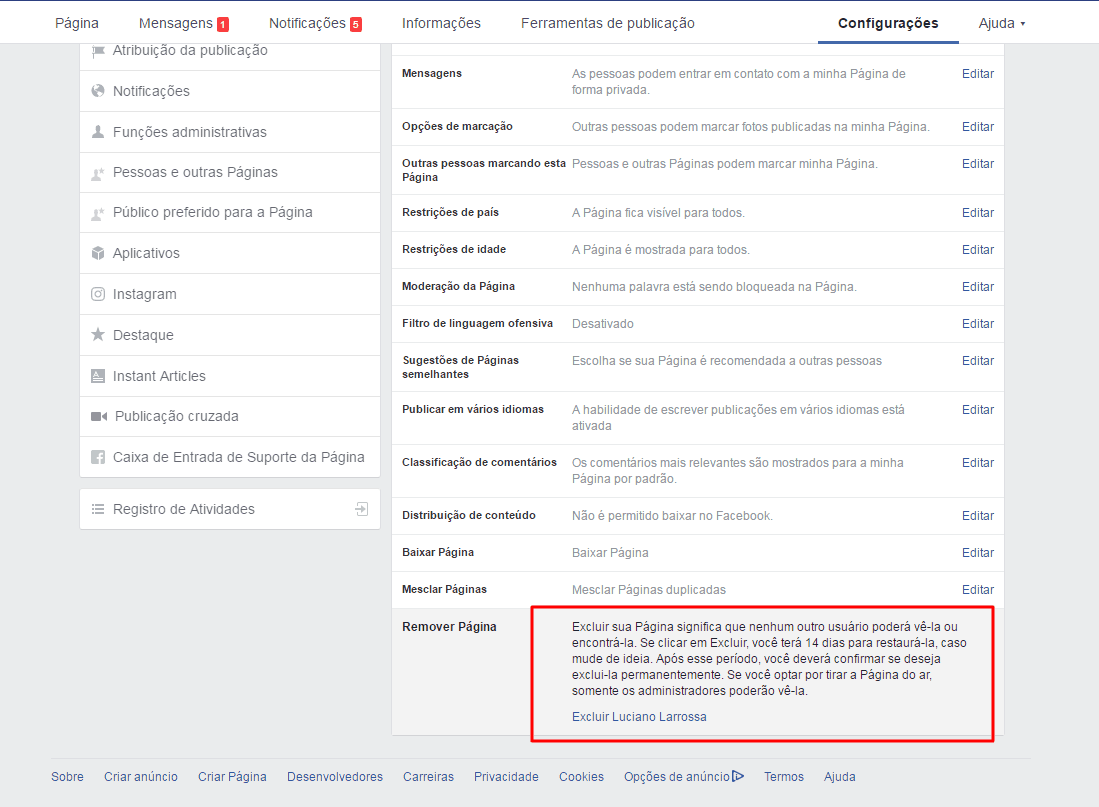Select the Configurações tab
Viewport: 1099px width, 807px height.
pyautogui.click(x=888, y=23)
